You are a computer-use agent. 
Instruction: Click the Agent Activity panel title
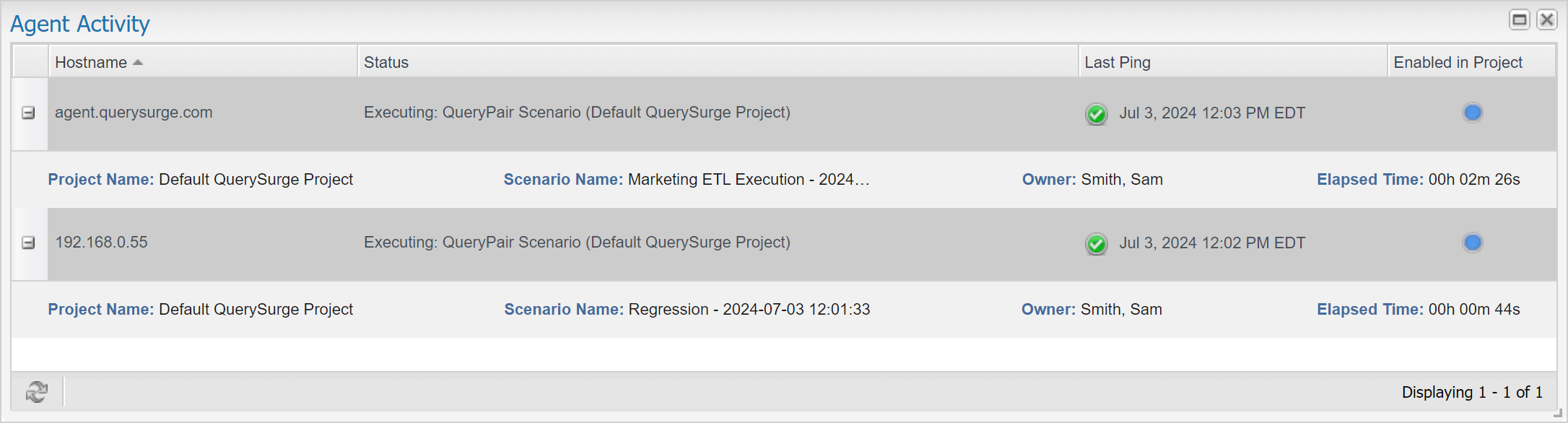pyautogui.click(x=80, y=24)
